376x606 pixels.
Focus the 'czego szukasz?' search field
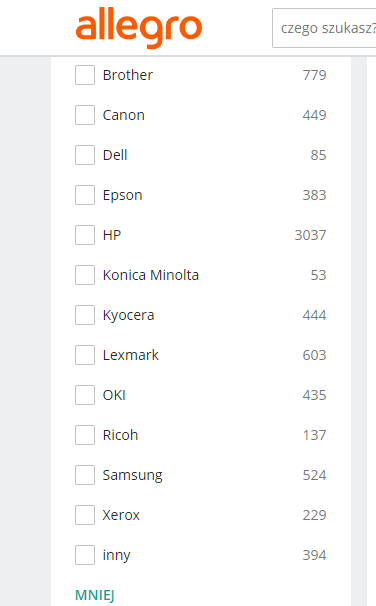tap(324, 28)
